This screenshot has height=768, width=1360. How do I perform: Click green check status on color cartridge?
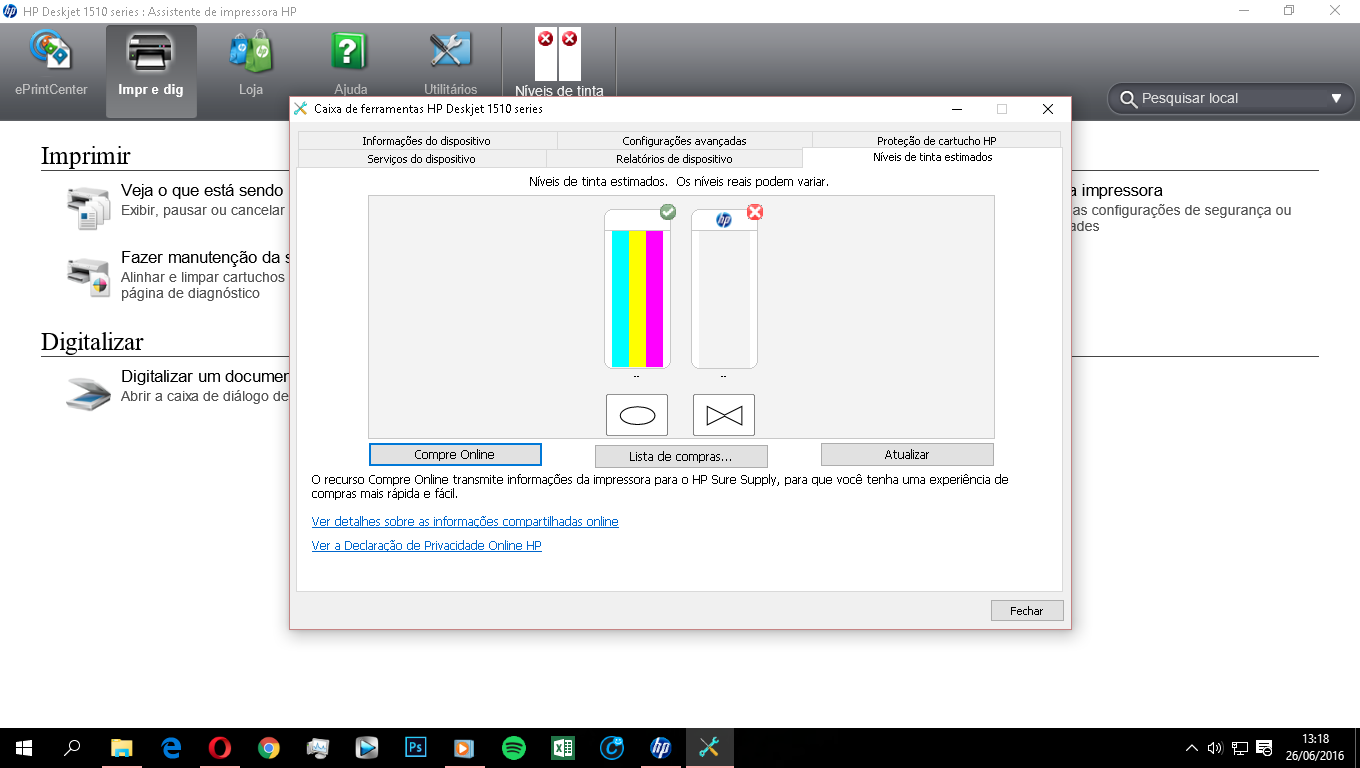668,212
